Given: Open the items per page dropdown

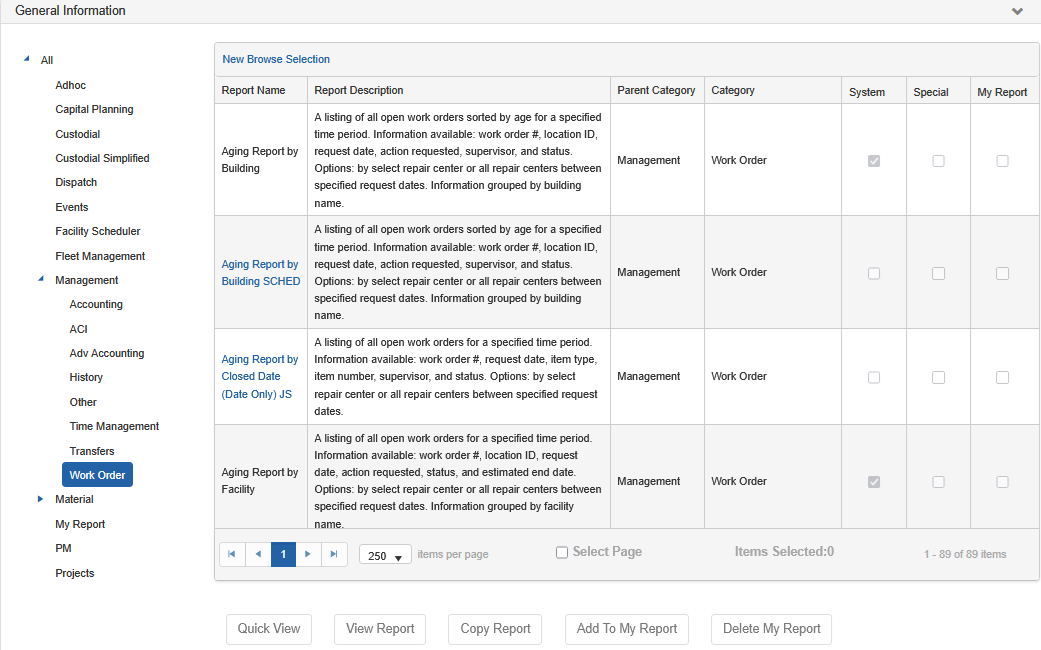Looking at the screenshot, I should [x=385, y=555].
